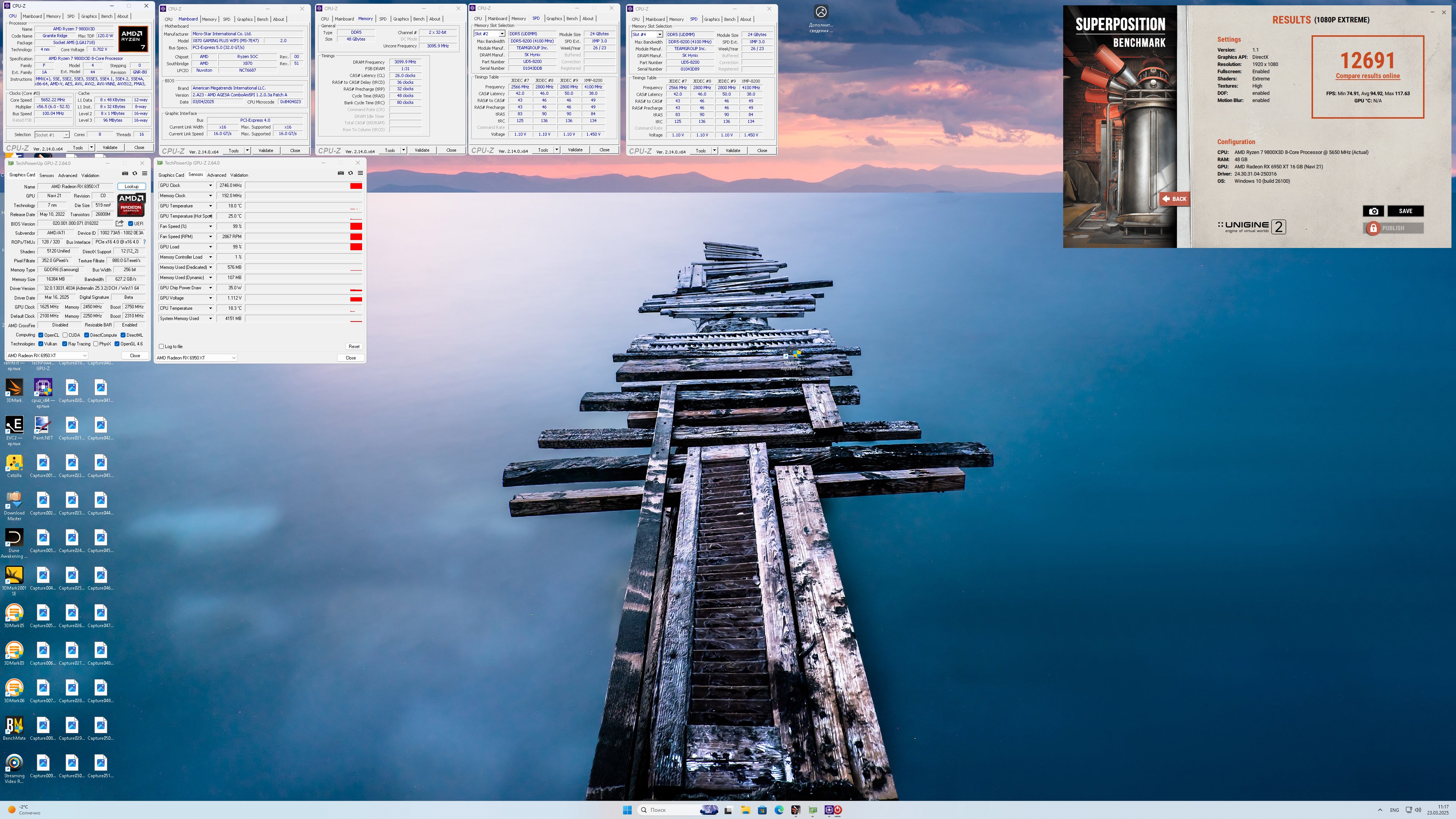Click the Radeon Graphics logo in GPU-Z
Image resolution: width=1456 pixels, height=819 pixels.
pyautogui.click(x=131, y=205)
